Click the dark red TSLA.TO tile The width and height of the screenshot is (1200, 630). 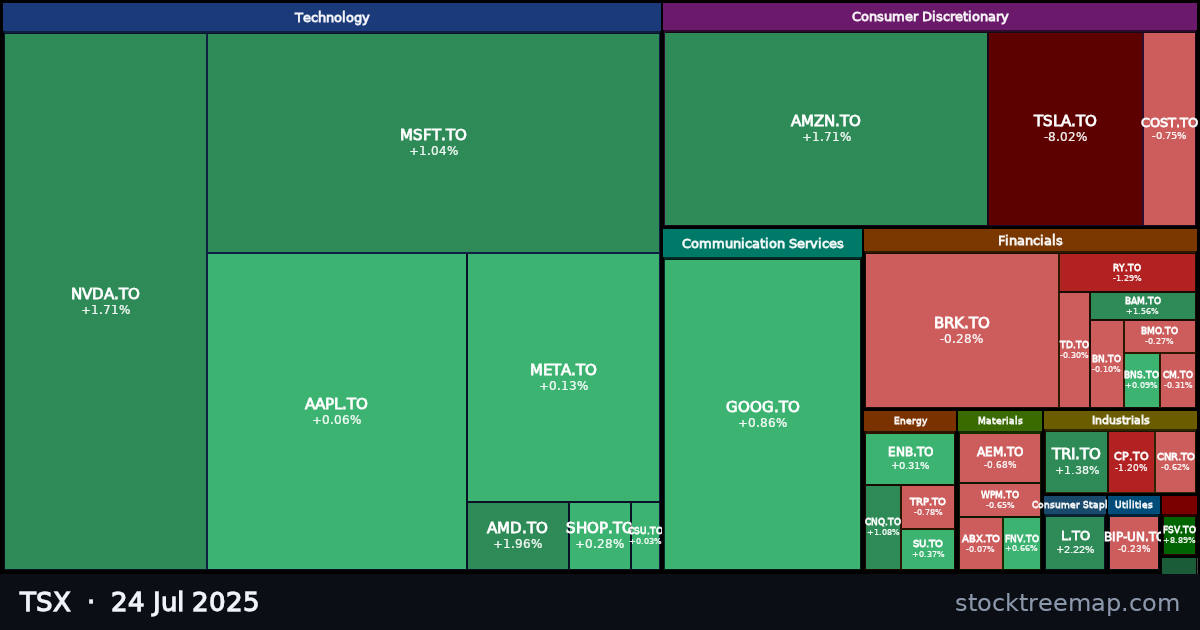tap(1065, 129)
